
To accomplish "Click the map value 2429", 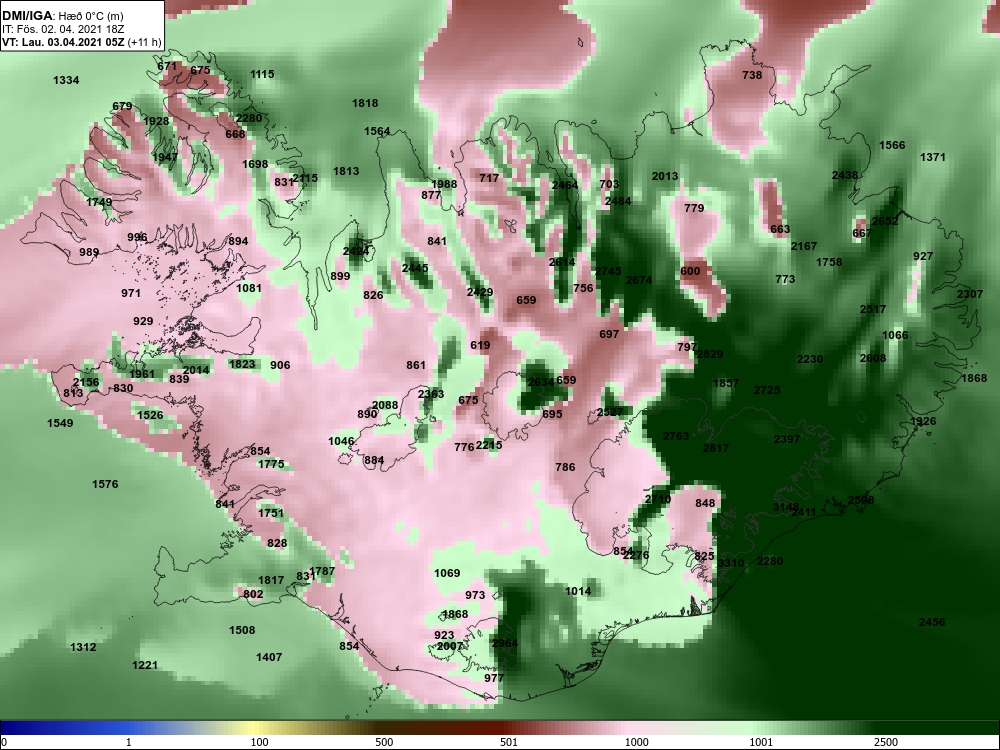I will (480, 293).
